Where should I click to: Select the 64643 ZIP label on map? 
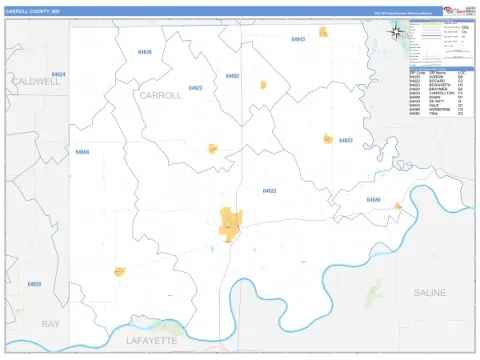point(298,39)
